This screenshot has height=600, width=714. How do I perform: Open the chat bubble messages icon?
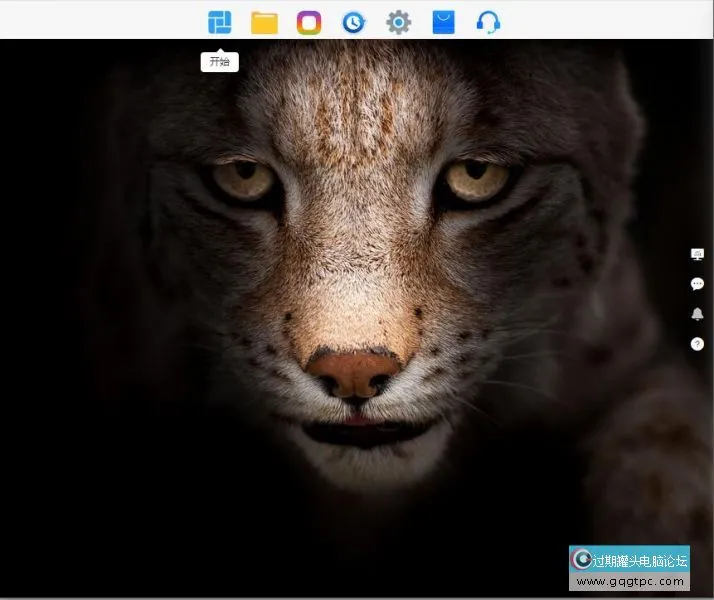[697, 284]
